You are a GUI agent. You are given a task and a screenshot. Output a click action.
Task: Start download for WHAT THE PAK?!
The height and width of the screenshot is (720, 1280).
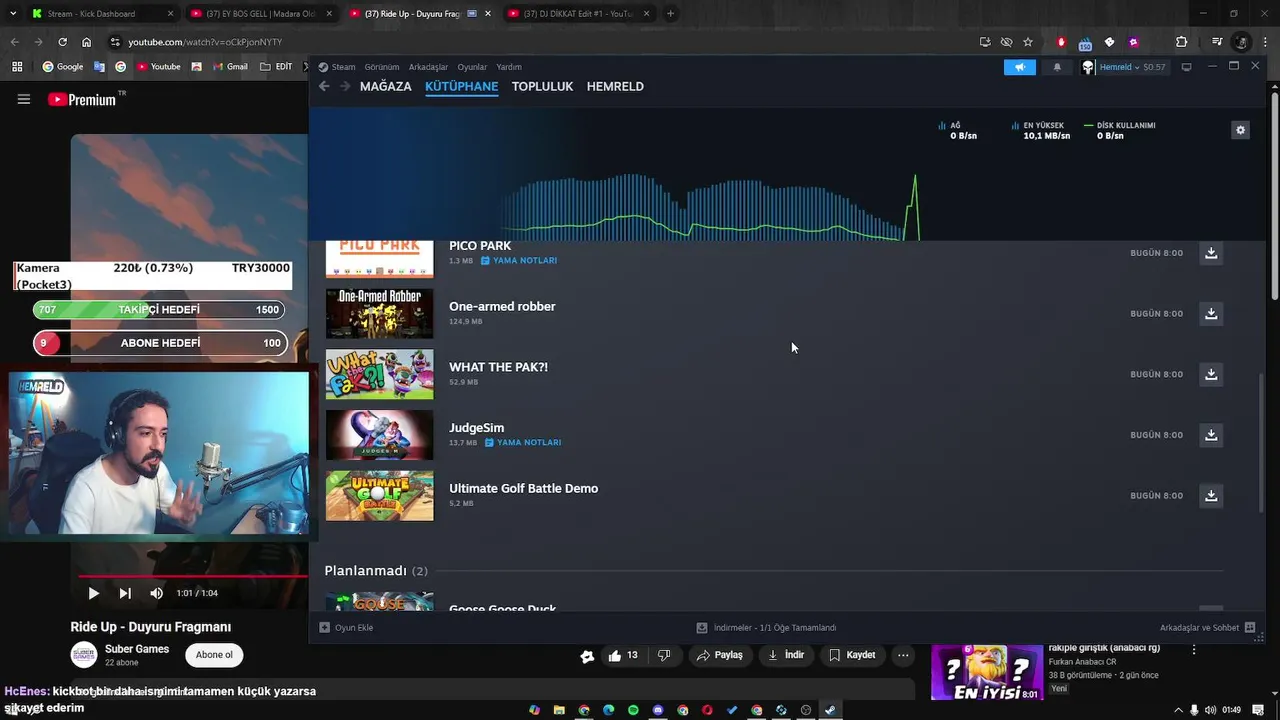1211,374
